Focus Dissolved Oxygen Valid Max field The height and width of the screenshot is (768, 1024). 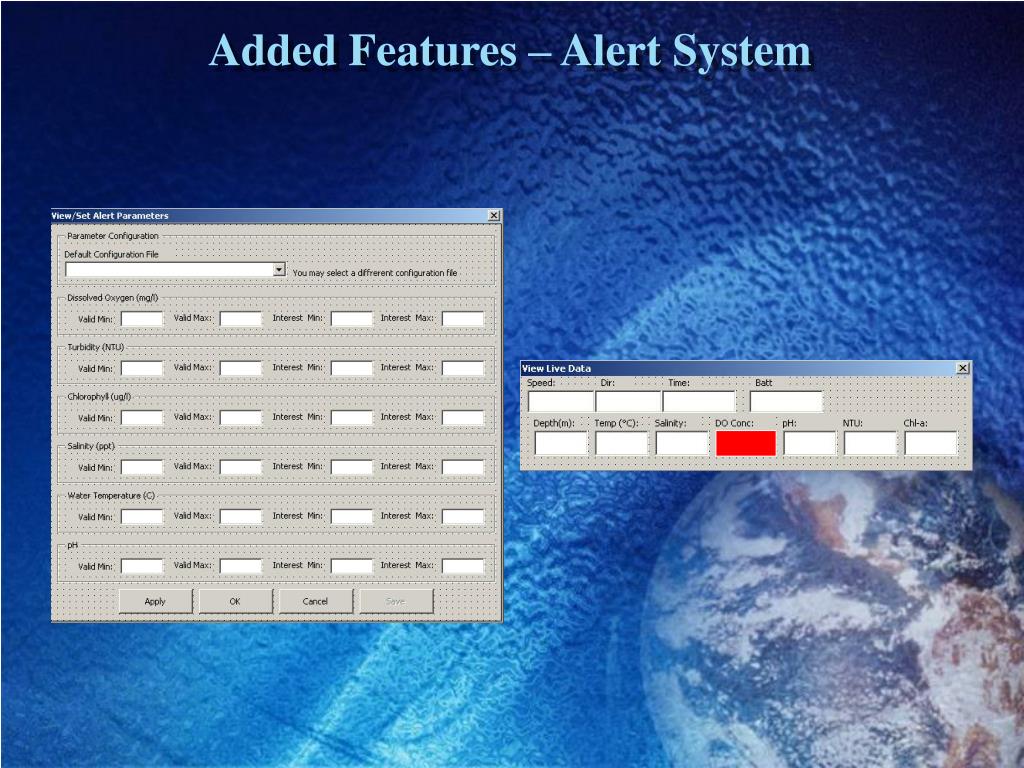240,319
